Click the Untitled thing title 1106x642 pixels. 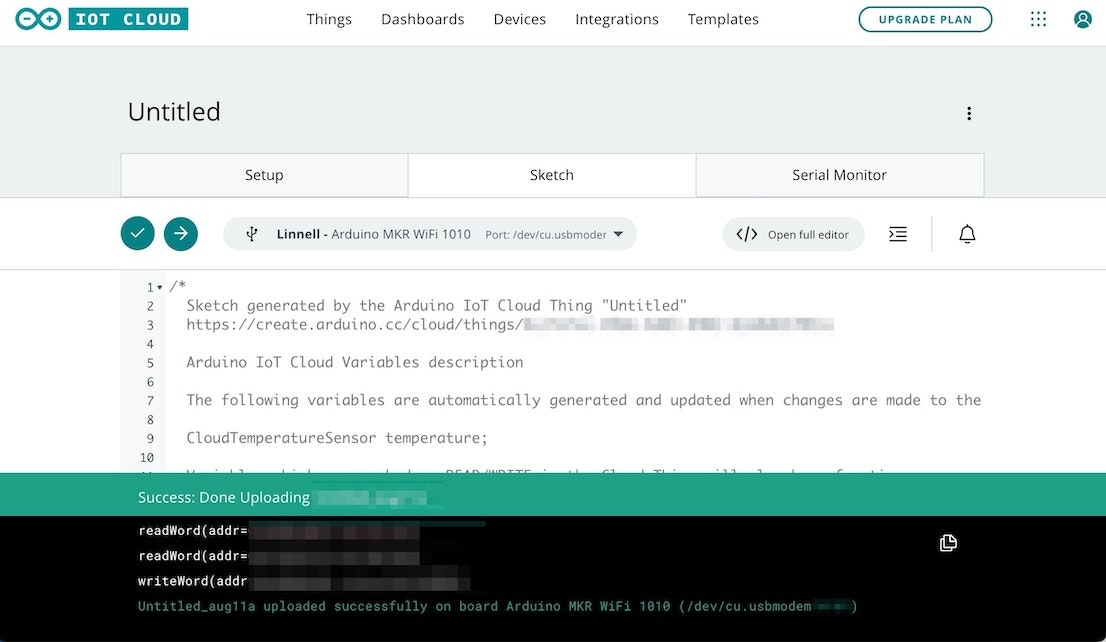174,111
